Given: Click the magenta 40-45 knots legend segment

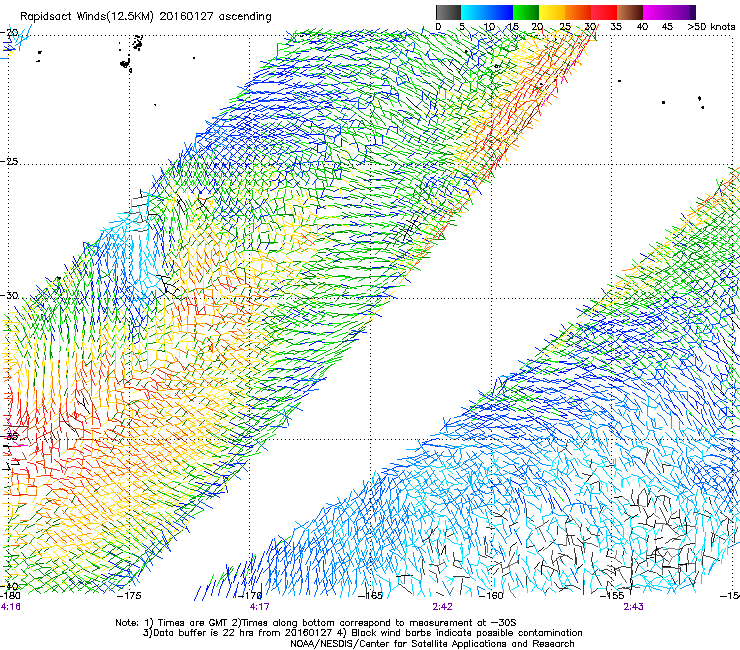Looking at the screenshot, I should [x=656, y=13].
